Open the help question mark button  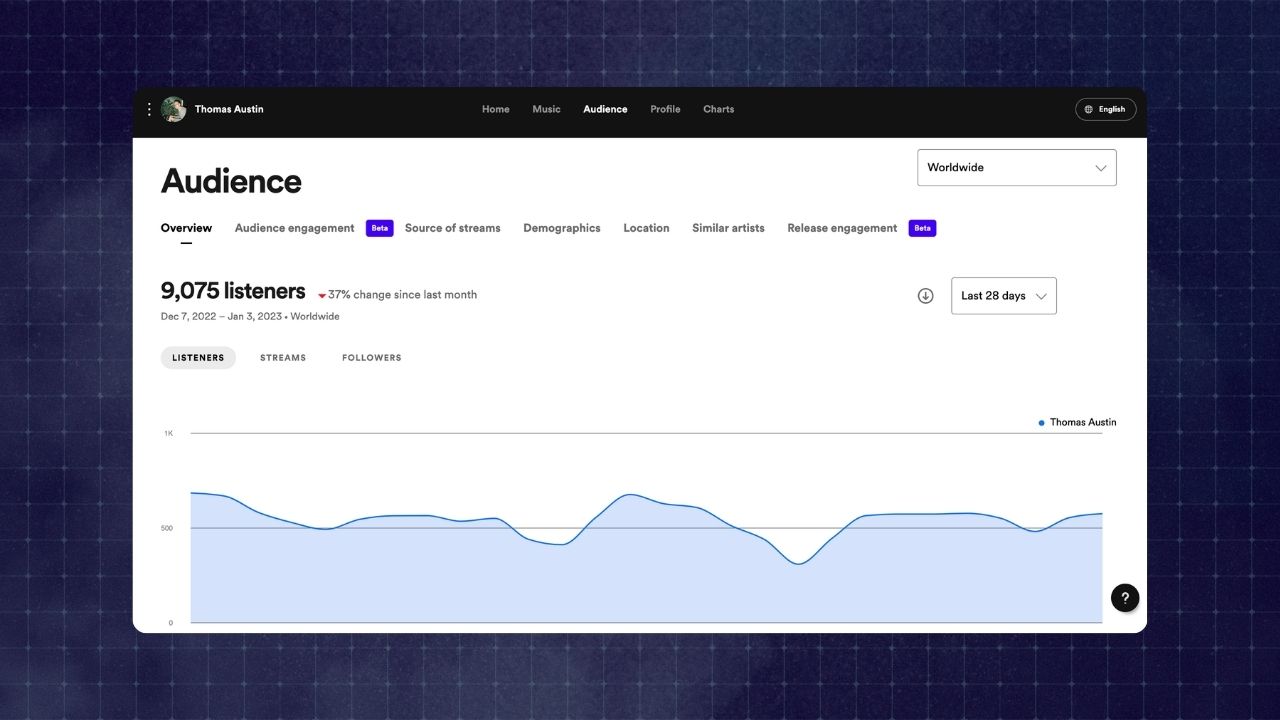pos(1125,597)
